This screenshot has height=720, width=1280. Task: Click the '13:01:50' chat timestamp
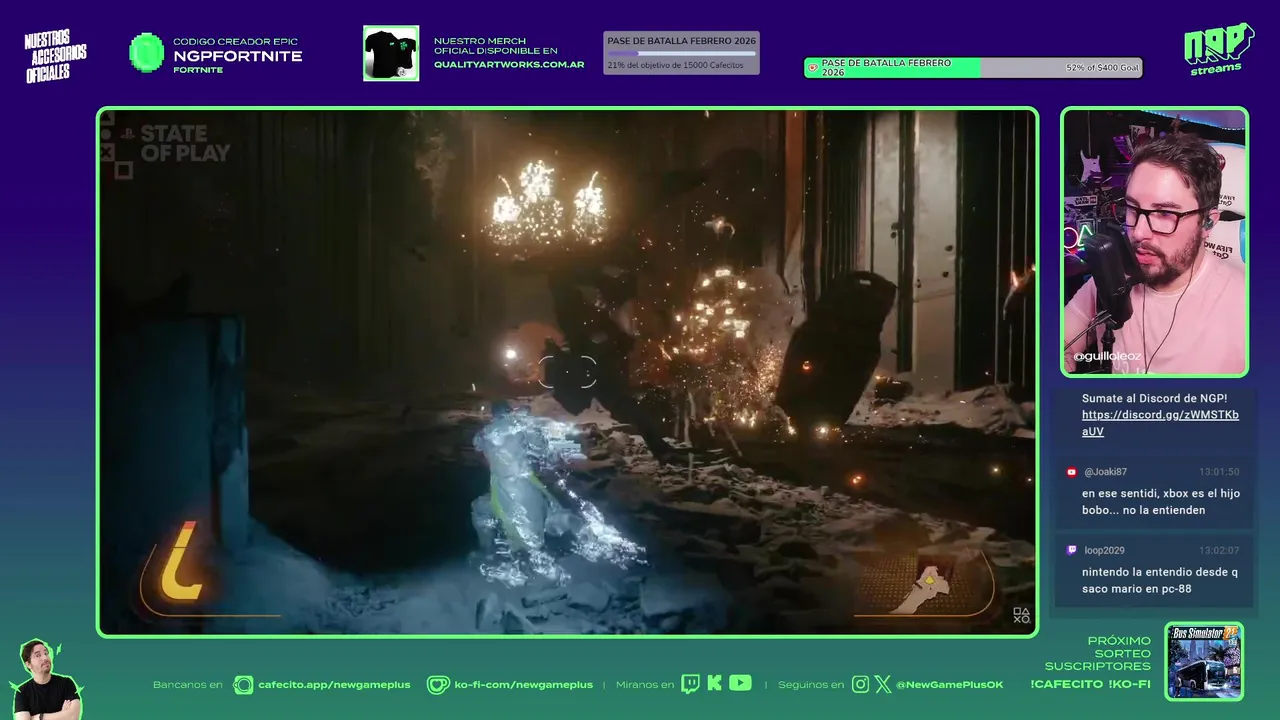(1219, 472)
